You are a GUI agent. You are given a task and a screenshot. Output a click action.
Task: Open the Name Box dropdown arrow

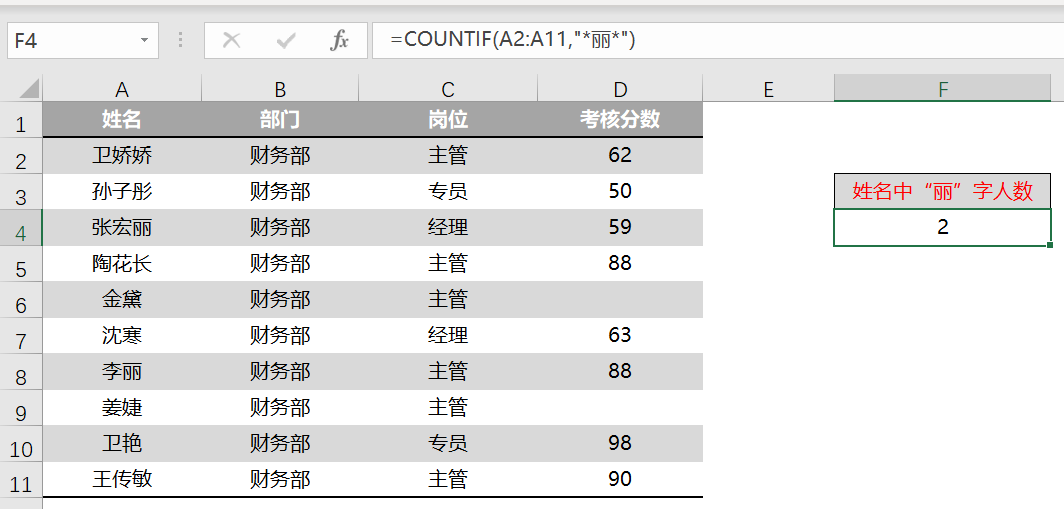pos(144,41)
